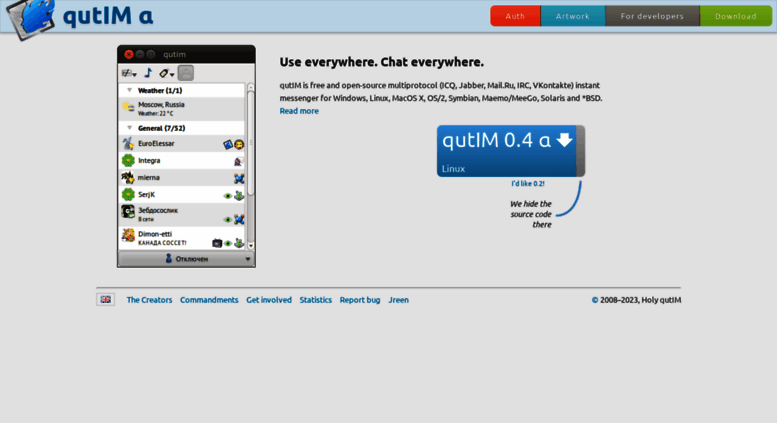Click the blue butterfly icon on mierna row
The width and height of the screenshot is (777, 423).
pos(239,178)
